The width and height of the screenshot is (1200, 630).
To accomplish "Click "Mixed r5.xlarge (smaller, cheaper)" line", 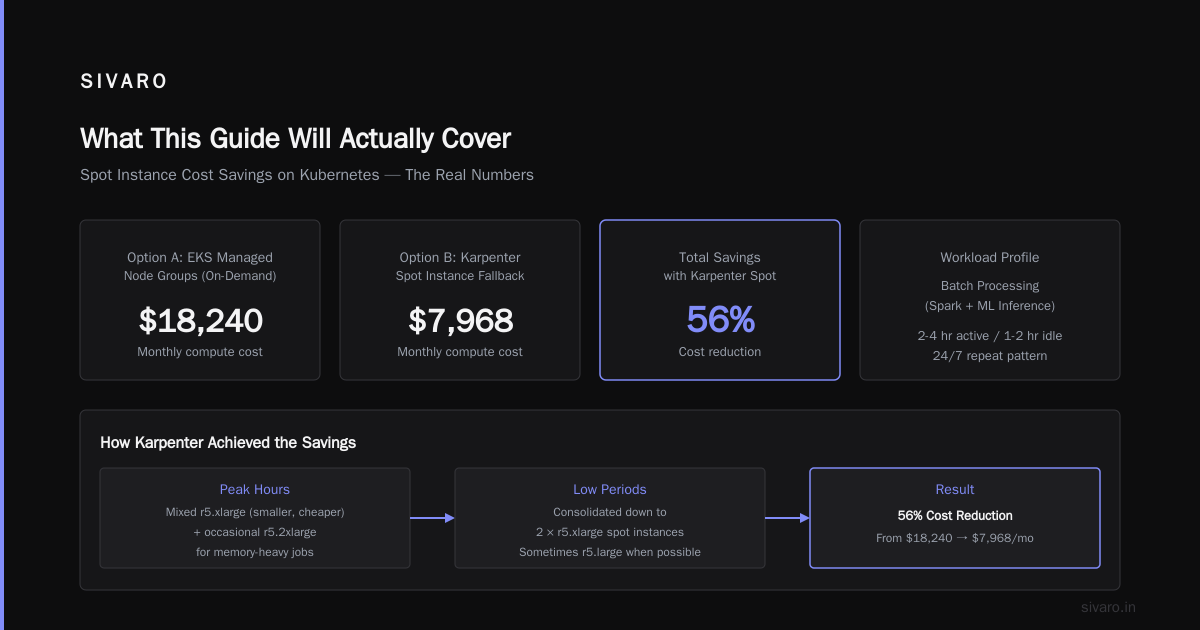I will pos(255,512).
